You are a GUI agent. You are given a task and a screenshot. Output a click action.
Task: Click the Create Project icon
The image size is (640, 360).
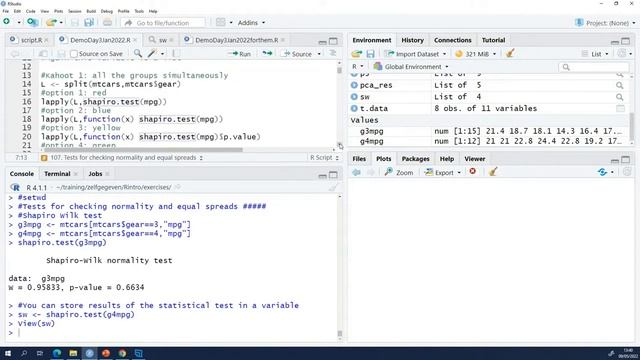32,22
